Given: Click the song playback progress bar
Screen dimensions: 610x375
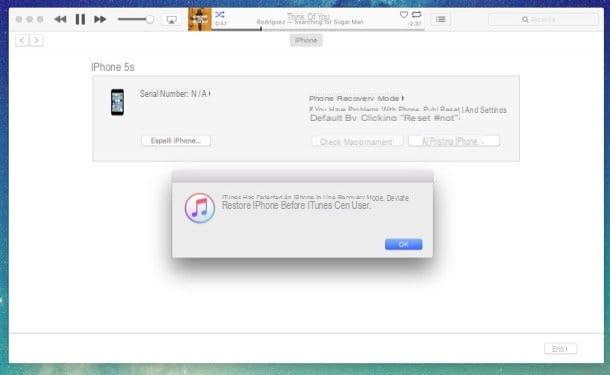Looking at the screenshot, I should coord(318,29).
